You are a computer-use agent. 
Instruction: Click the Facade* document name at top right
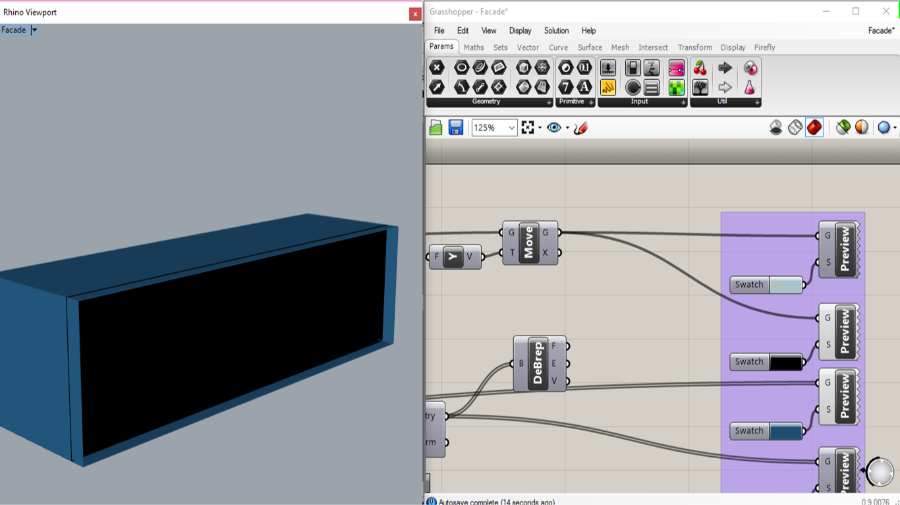[x=881, y=30]
